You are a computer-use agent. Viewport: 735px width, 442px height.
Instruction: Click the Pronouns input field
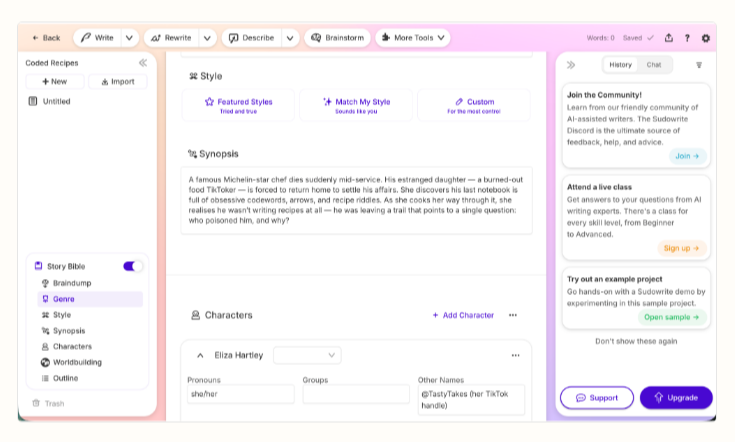tap(240, 394)
